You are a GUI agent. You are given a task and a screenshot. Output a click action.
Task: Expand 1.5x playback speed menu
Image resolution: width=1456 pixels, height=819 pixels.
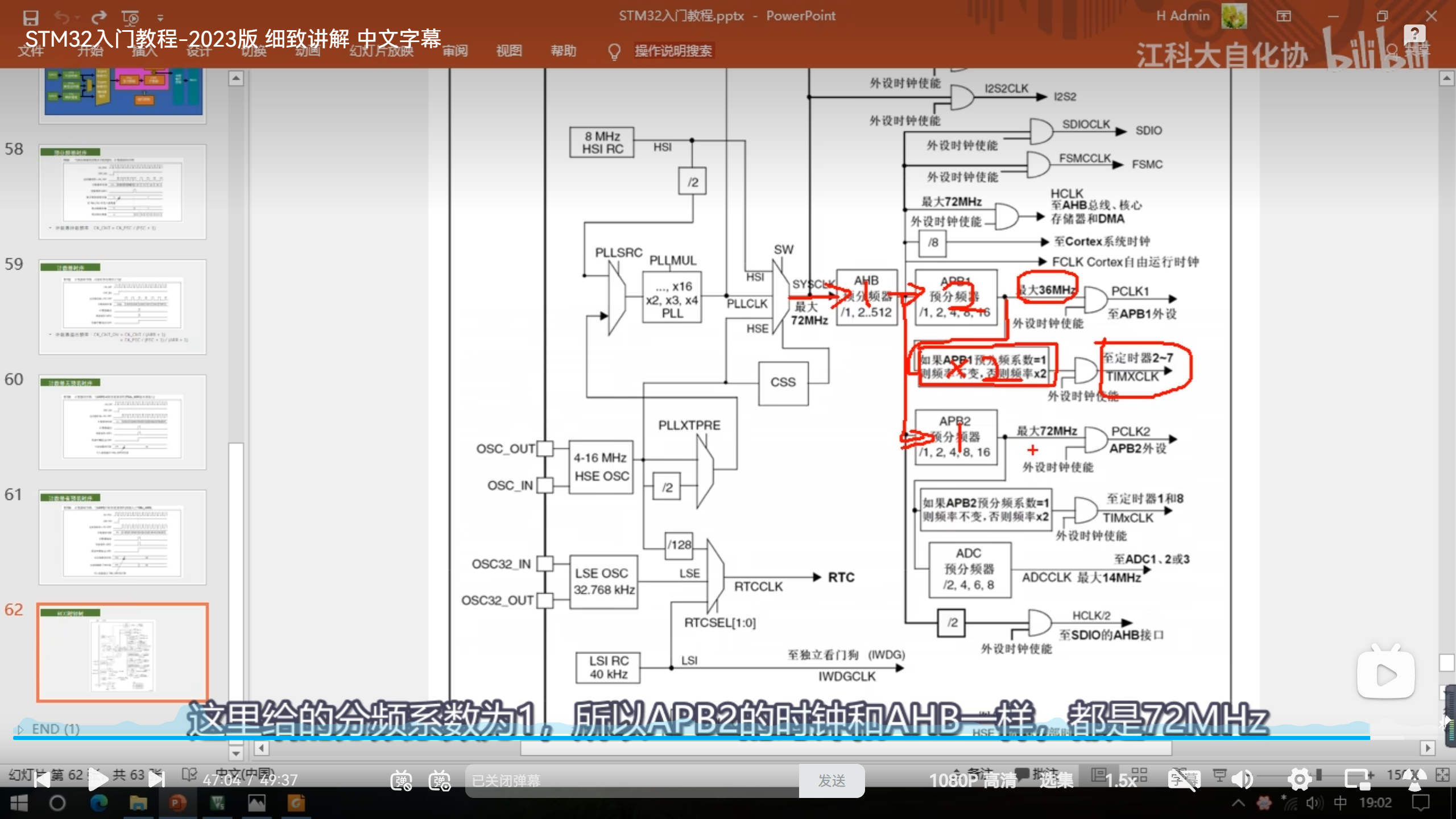1120,780
